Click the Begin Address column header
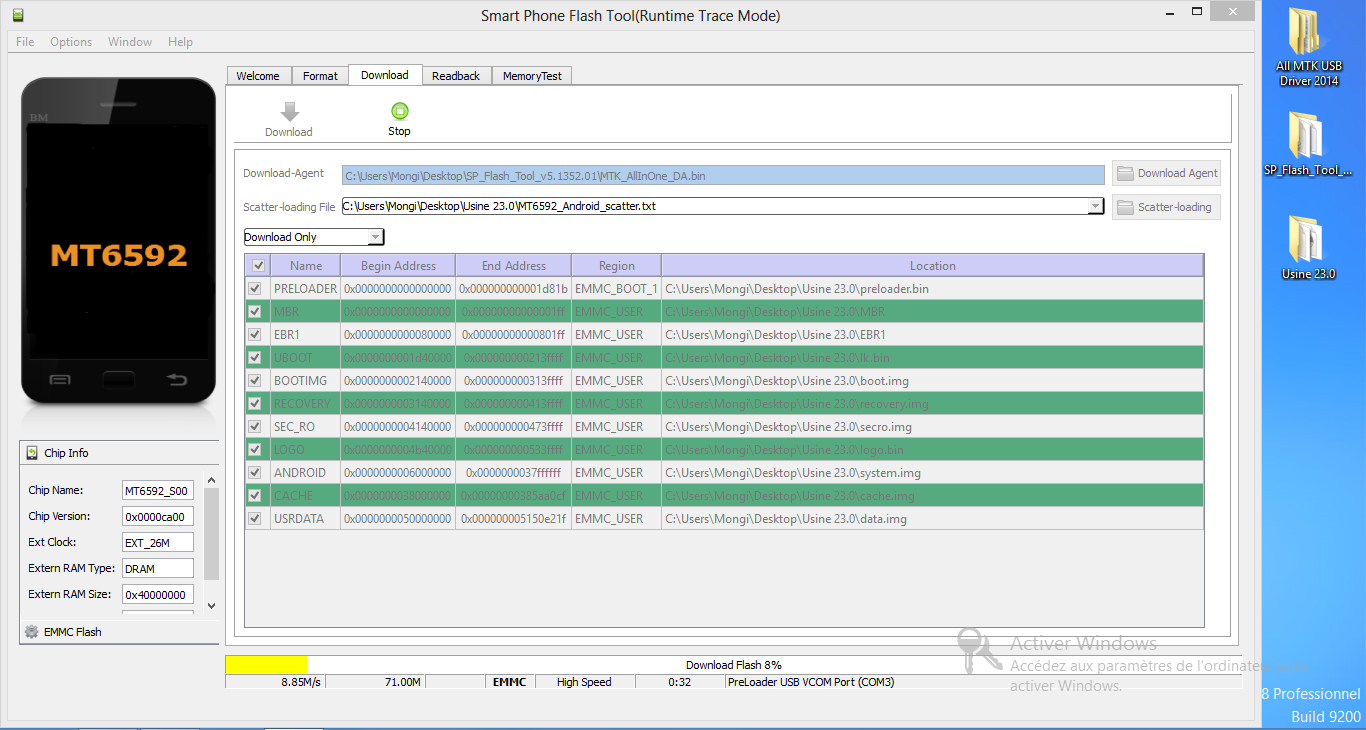The height and width of the screenshot is (730, 1366). point(398,266)
